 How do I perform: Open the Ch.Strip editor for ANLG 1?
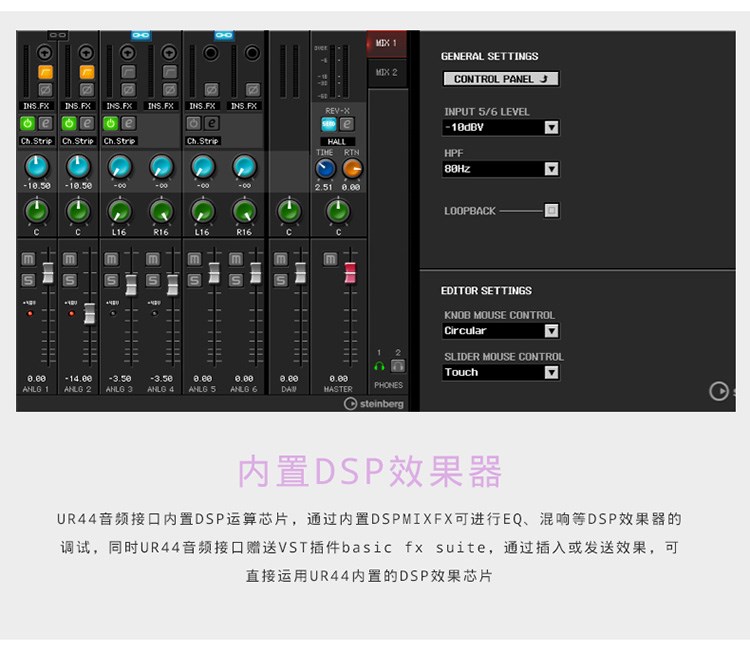click(x=45, y=123)
